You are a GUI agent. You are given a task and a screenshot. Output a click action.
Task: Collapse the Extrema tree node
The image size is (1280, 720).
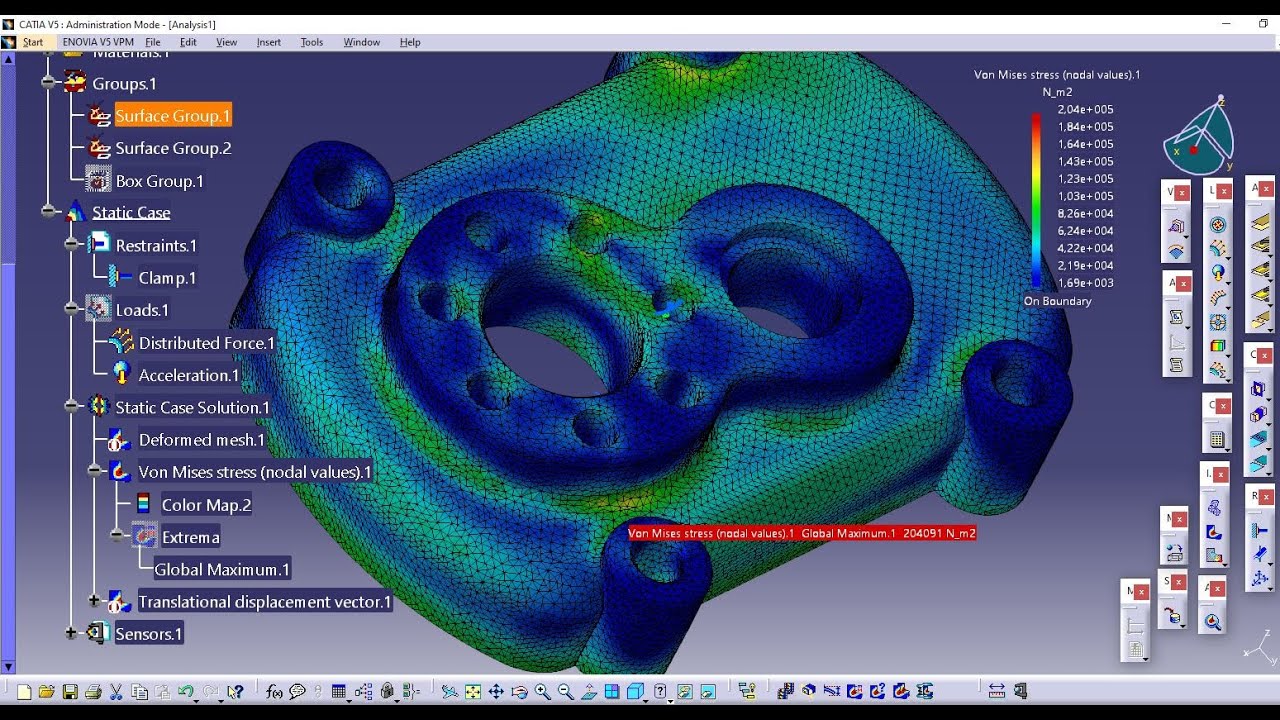pos(117,537)
